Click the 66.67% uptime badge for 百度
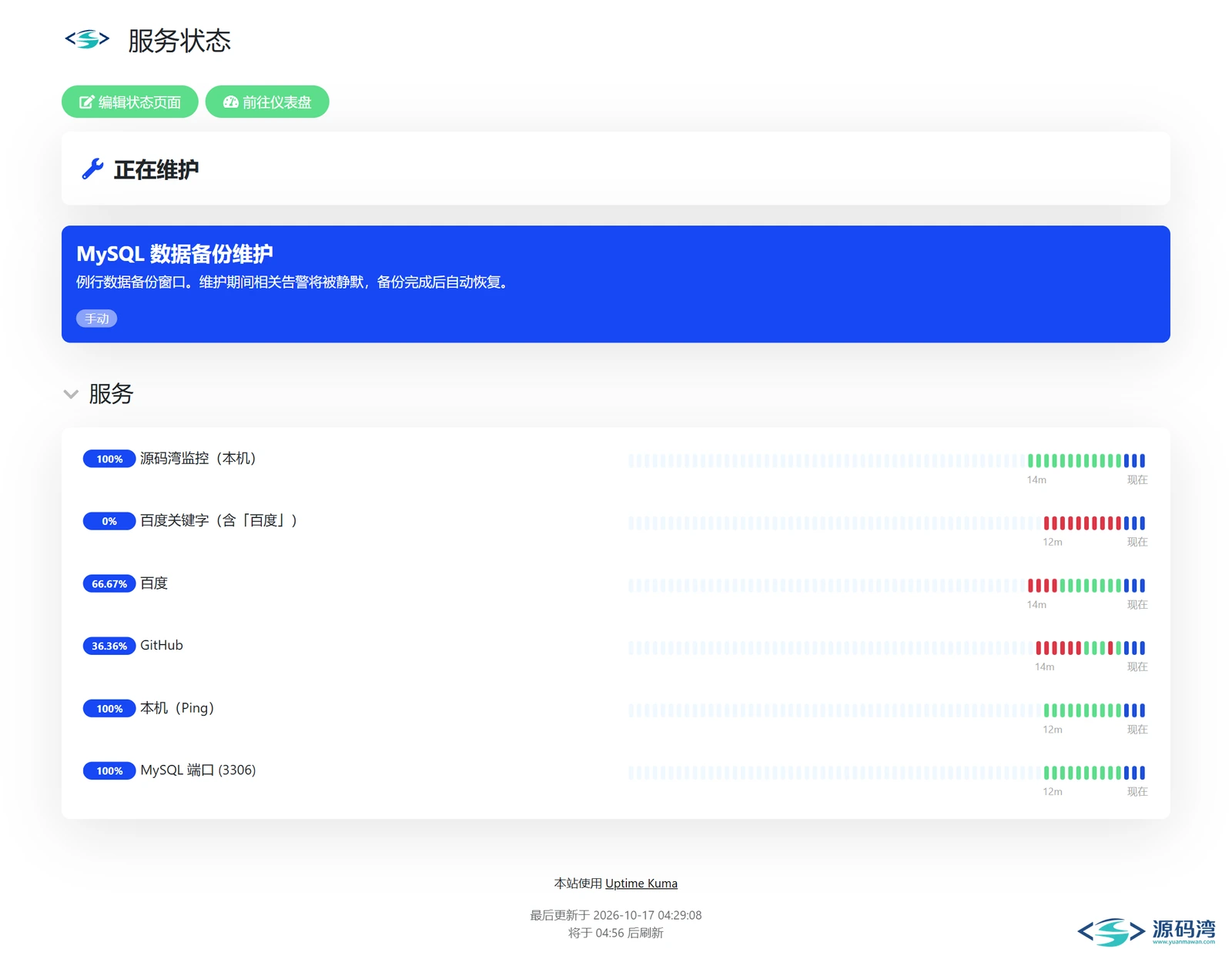This screenshot has height=962, width=1232. pyautogui.click(x=109, y=583)
